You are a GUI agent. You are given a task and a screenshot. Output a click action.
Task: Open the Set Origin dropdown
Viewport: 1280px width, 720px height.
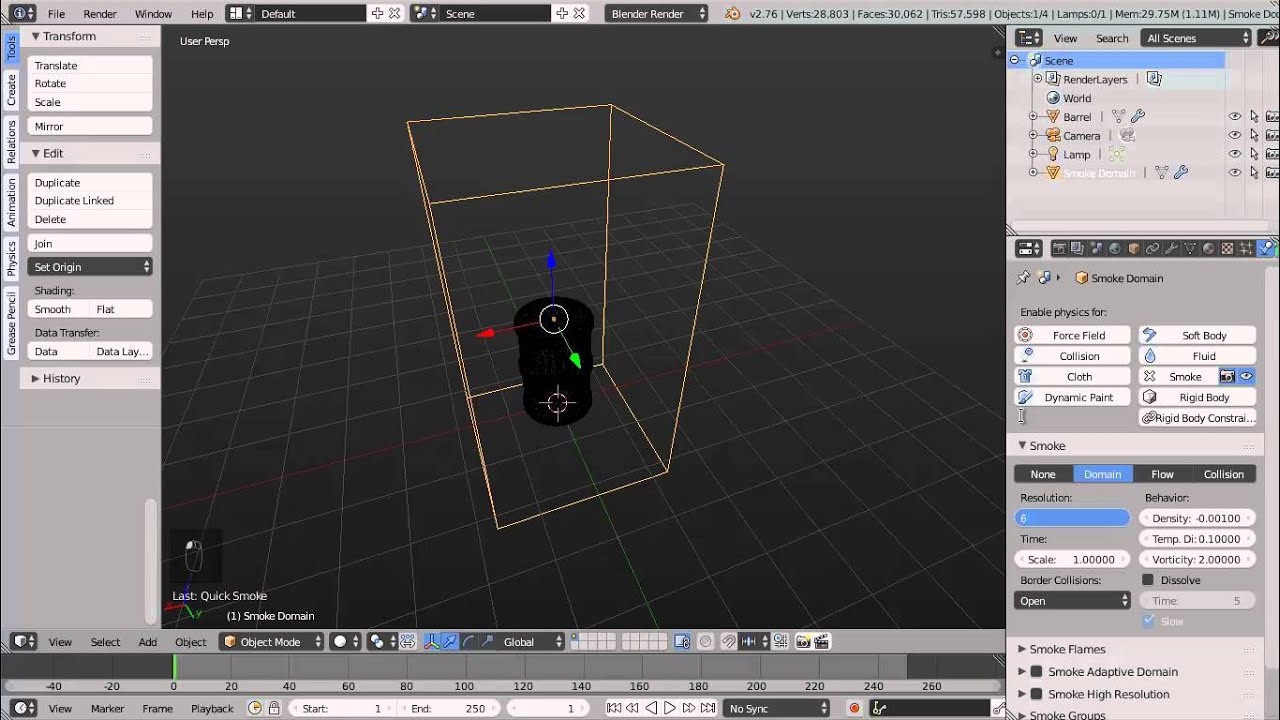(90, 267)
